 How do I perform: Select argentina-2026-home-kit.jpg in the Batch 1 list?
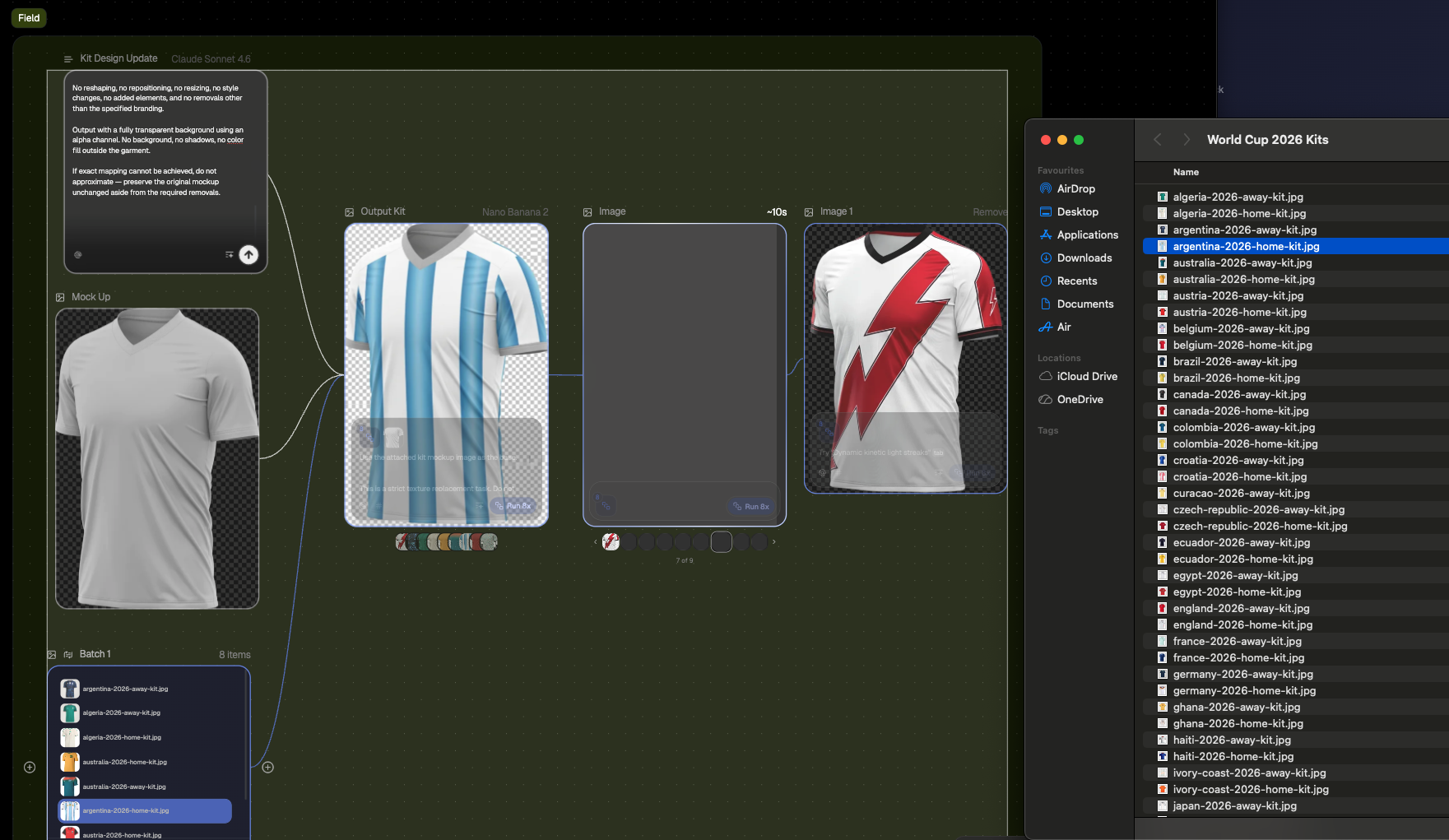click(x=145, y=811)
